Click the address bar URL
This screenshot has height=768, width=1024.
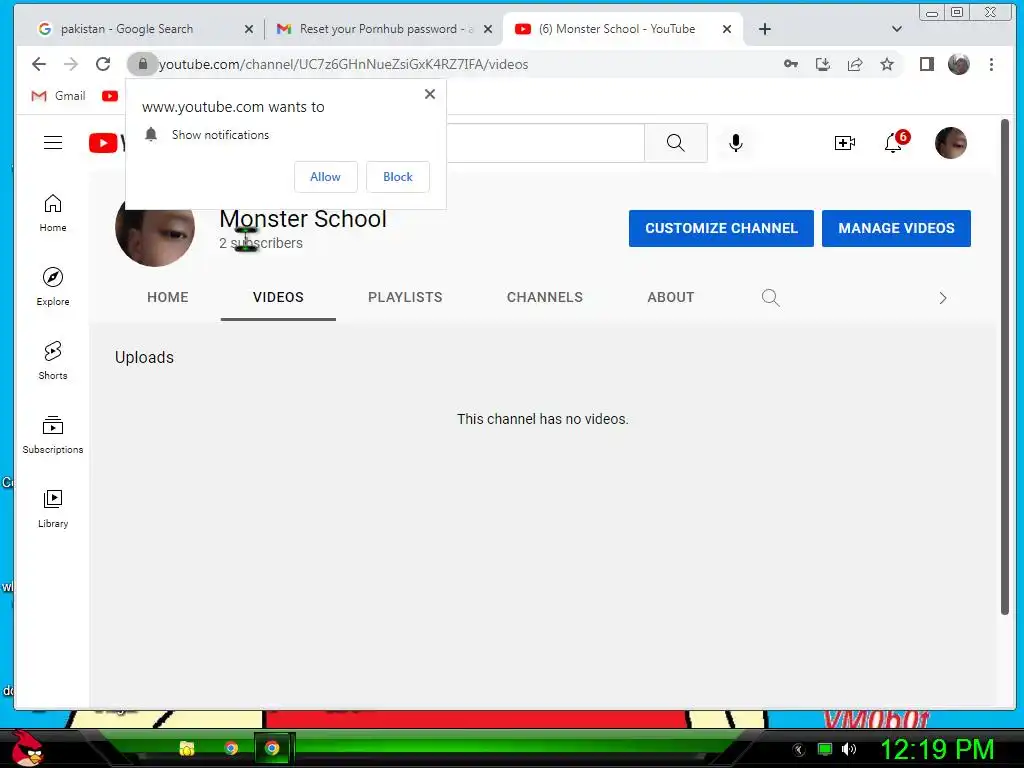(x=344, y=64)
